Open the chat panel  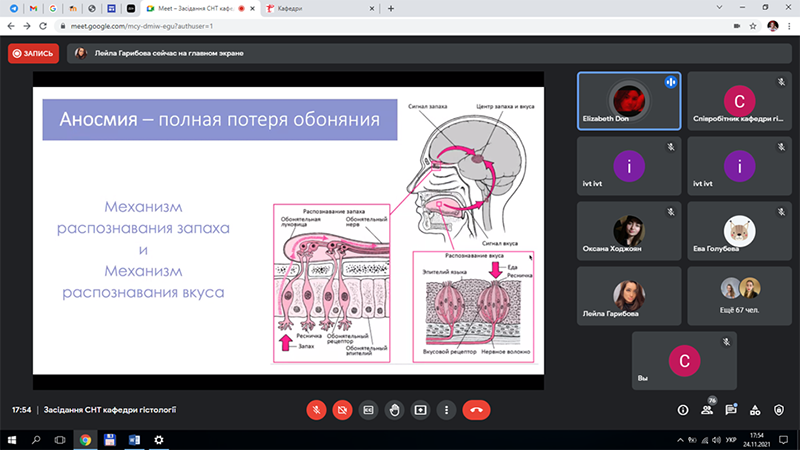[x=731, y=410]
